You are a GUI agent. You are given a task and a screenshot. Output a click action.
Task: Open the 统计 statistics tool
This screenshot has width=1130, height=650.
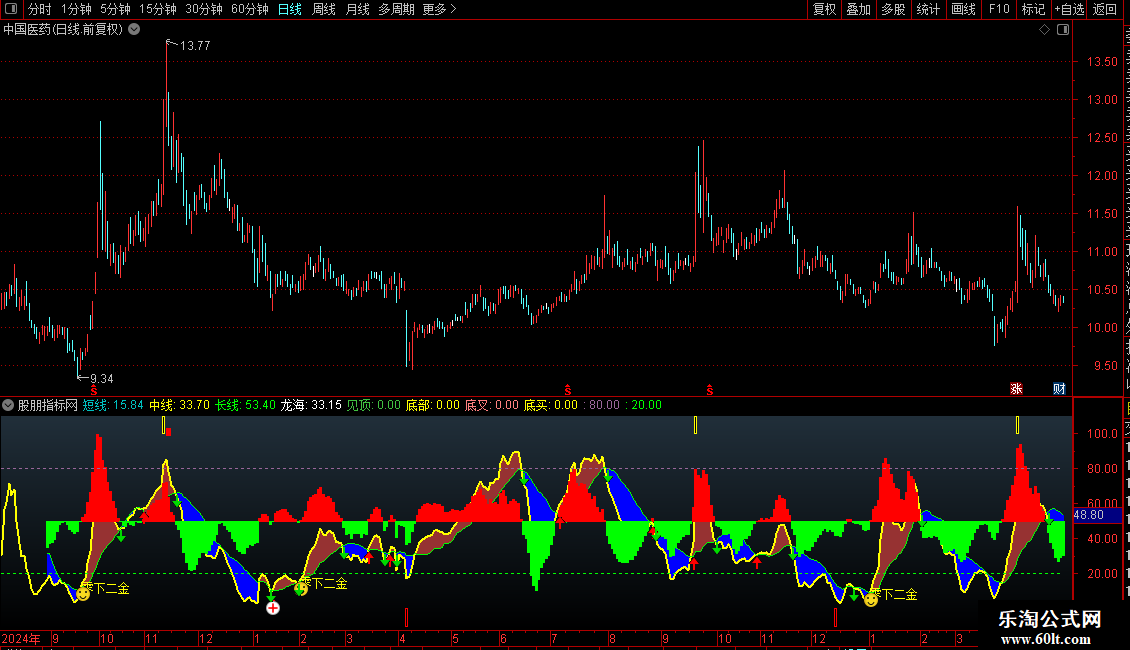[928, 9]
